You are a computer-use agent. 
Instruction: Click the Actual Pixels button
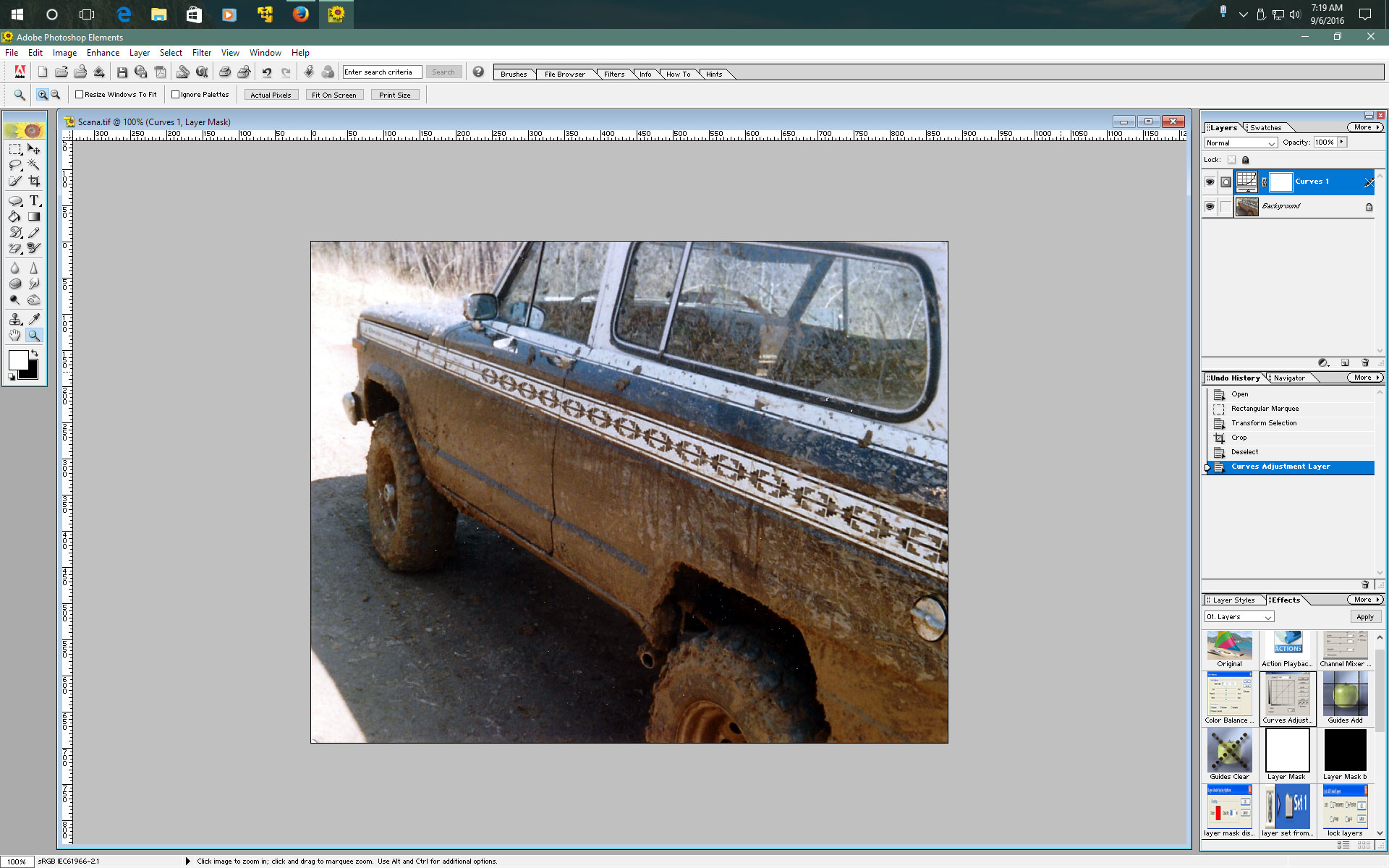point(269,94)
